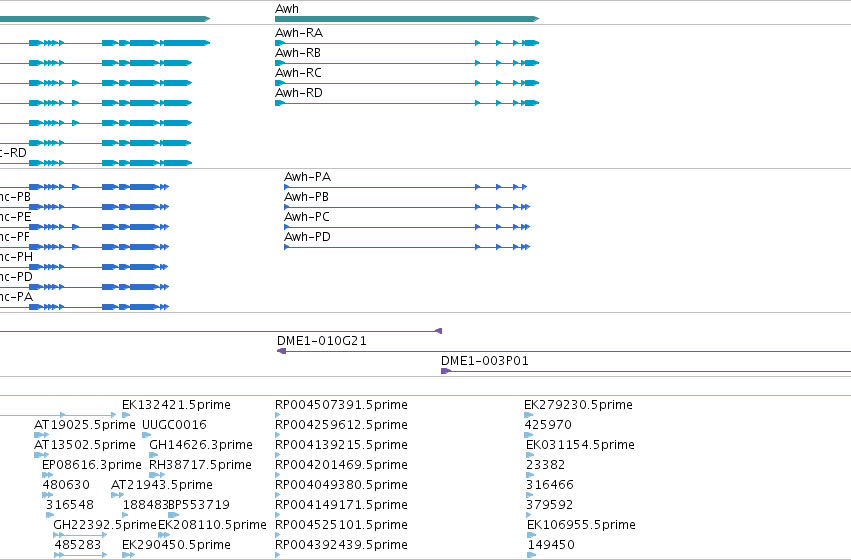This screenshot has width=851, height=560.
Task: Open label RP004139215.5prime
Action: coord(341,445)
